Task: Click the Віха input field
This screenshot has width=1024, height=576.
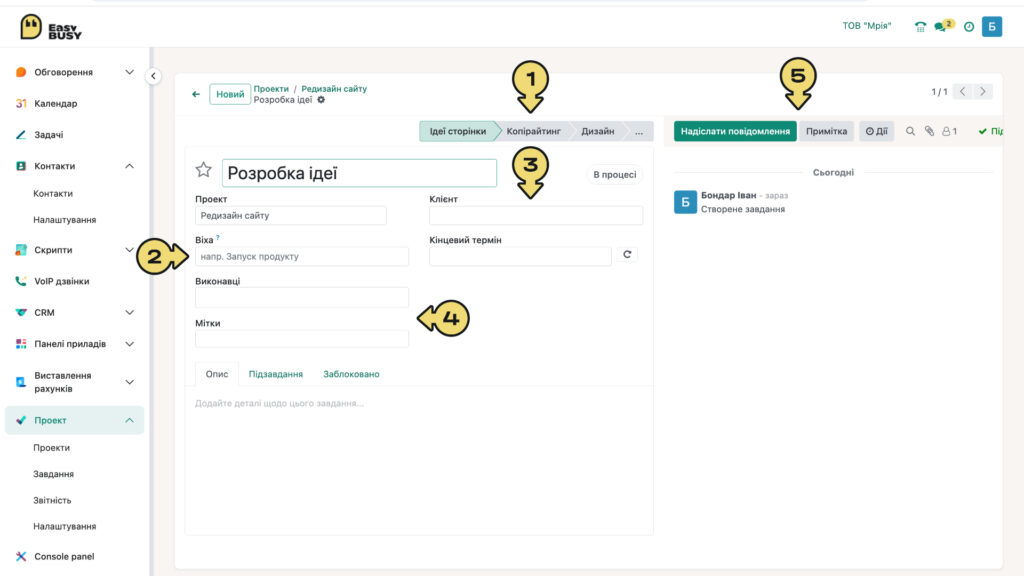Action: (302, 257)
